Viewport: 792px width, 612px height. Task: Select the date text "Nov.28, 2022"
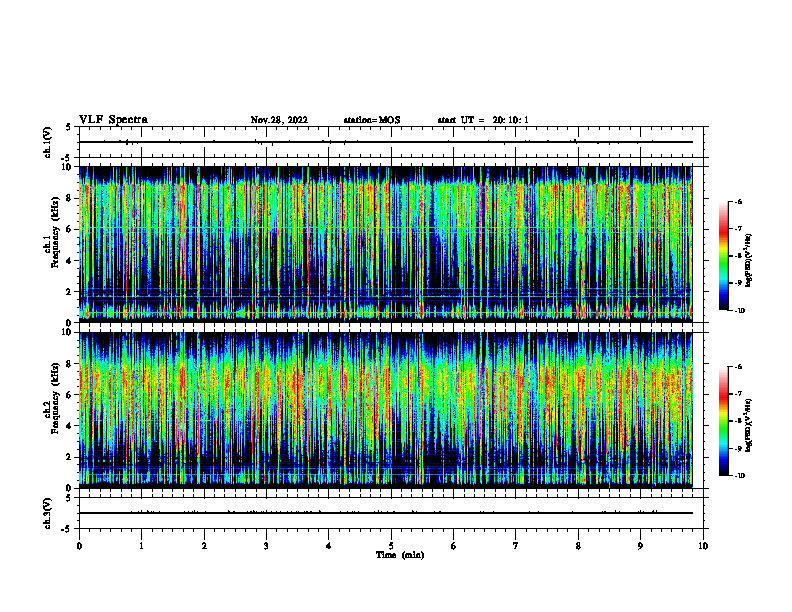tap(279, 120)
